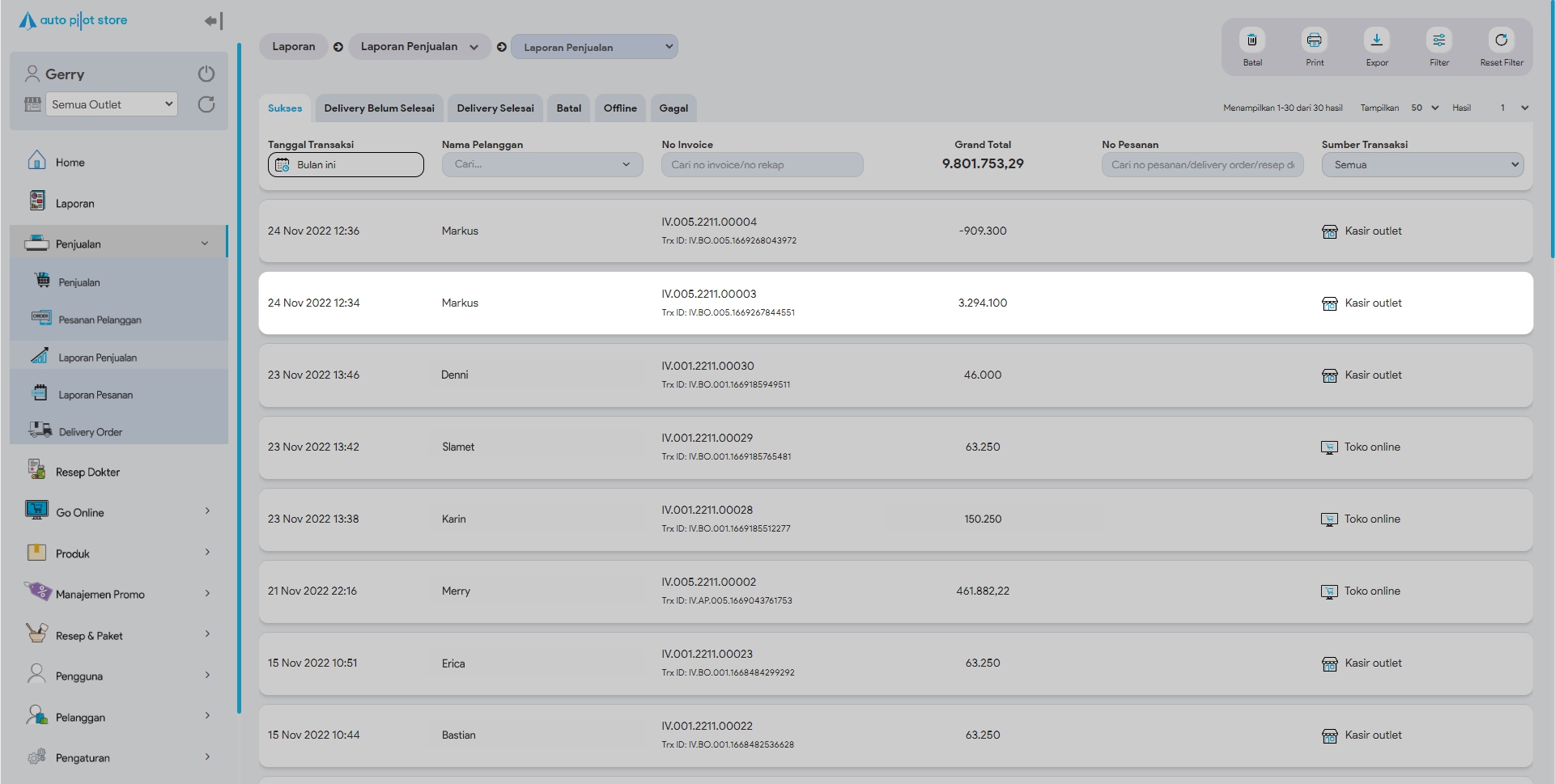Screen dimensions: 1555x784
Task: Click the Batal trash icon
Action: pos(1251,40)
